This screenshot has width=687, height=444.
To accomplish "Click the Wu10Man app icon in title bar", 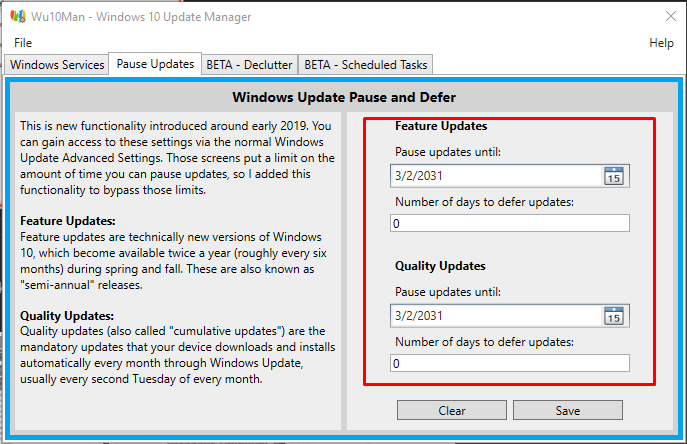I will [18, 17].
